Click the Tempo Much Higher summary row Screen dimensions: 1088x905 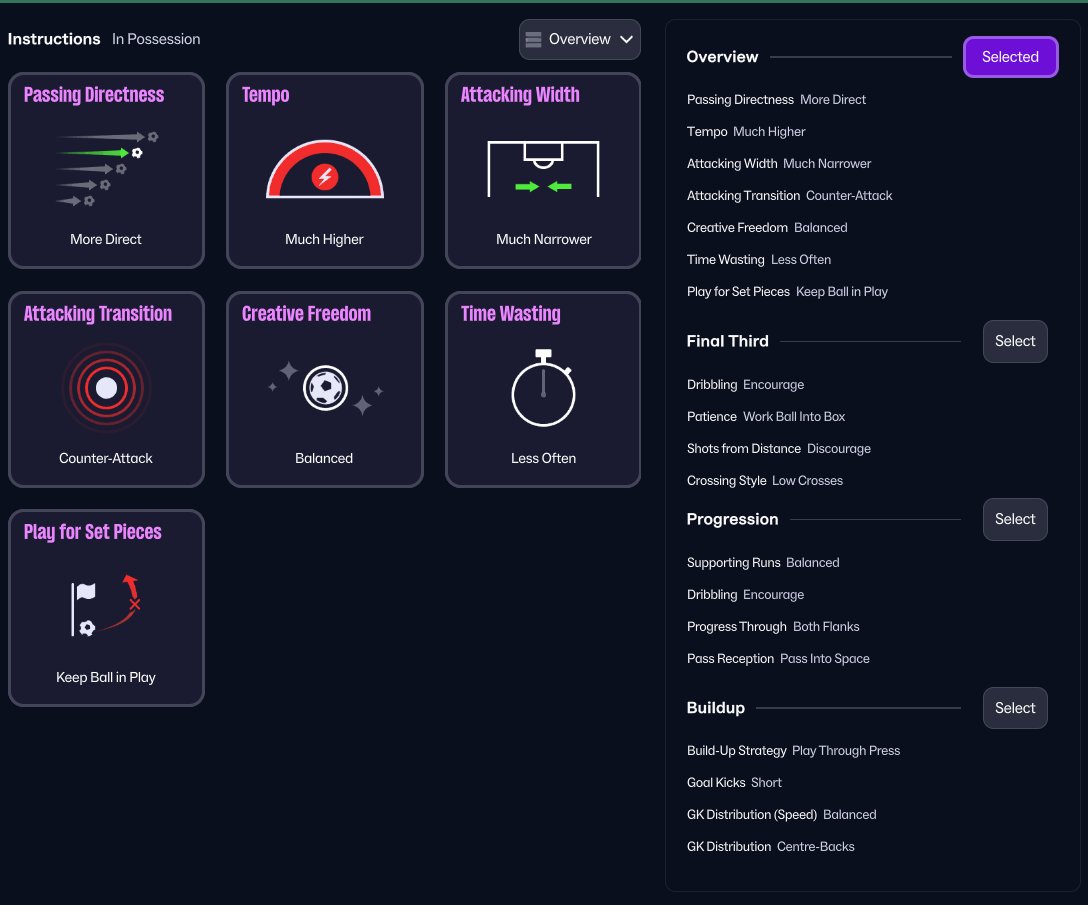point(746,132)
